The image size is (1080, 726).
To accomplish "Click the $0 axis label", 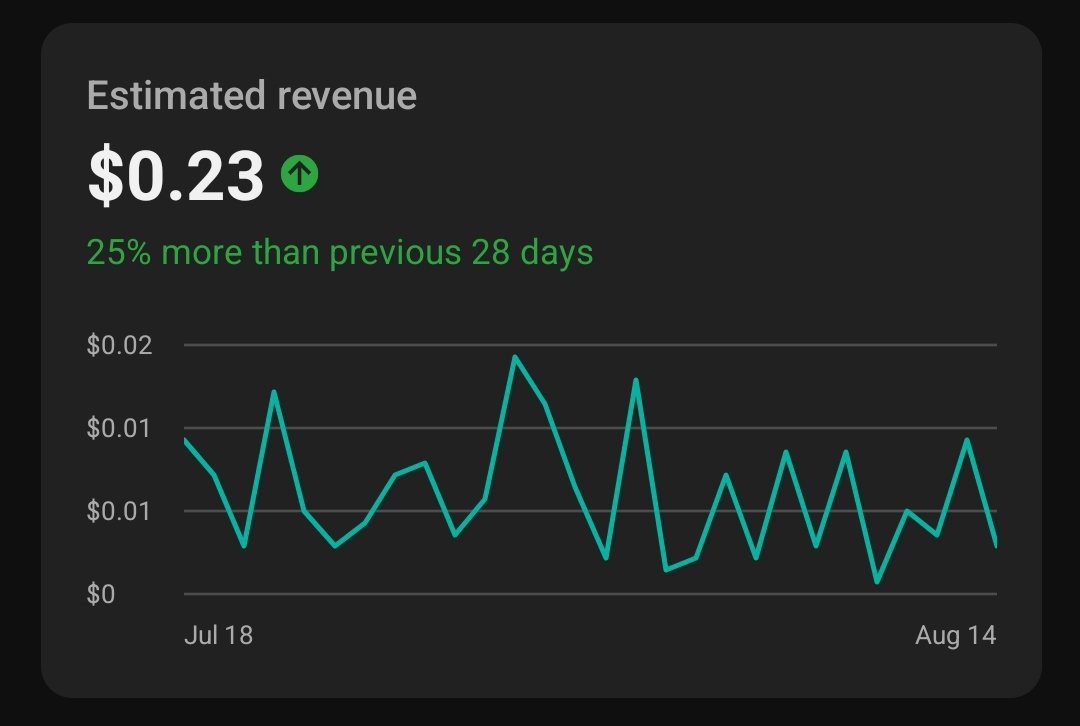I will coord(101,594).
